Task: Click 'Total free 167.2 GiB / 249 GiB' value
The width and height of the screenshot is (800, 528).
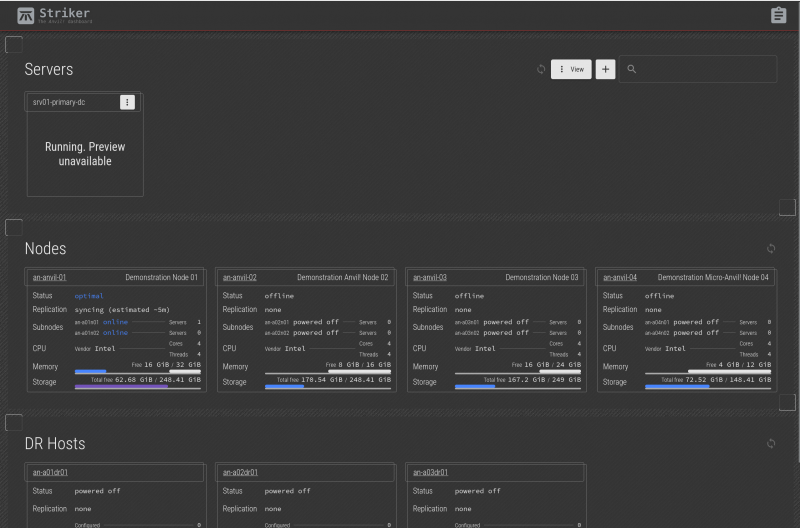Action: click(x=532, y=380)
